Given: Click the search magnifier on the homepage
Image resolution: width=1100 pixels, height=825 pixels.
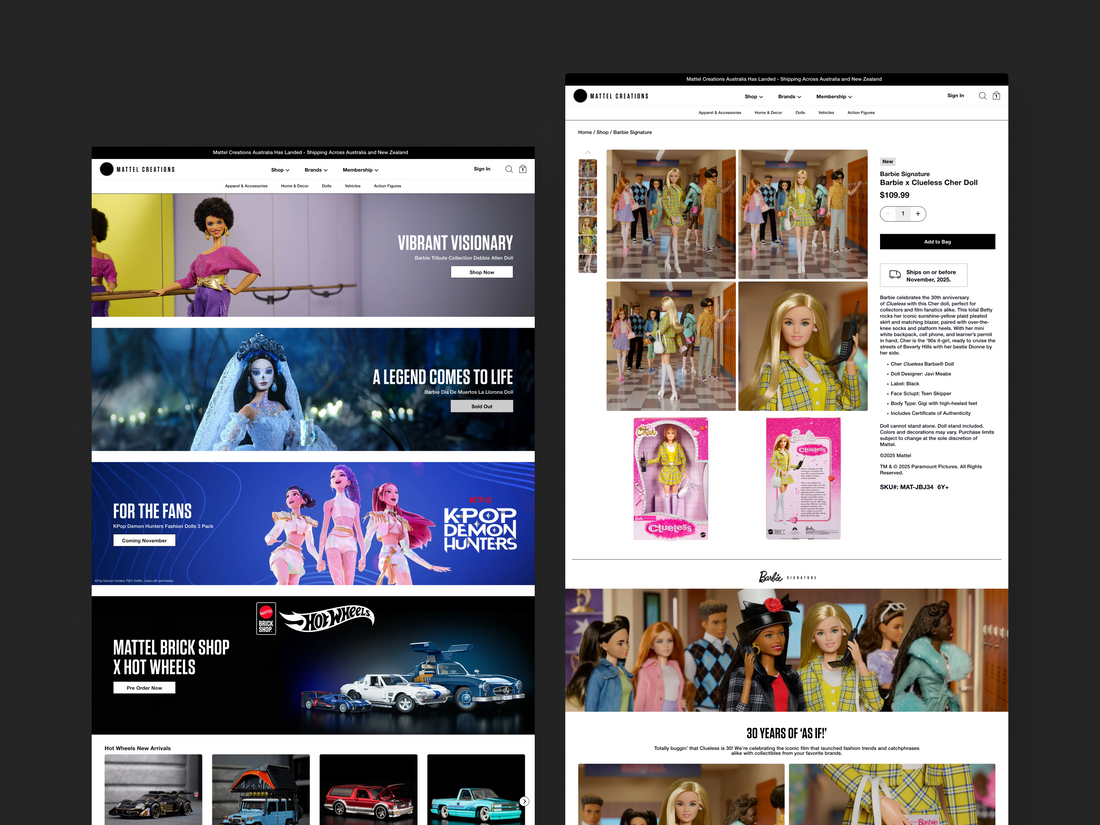Looking at the screenshot, I should 509,169.
